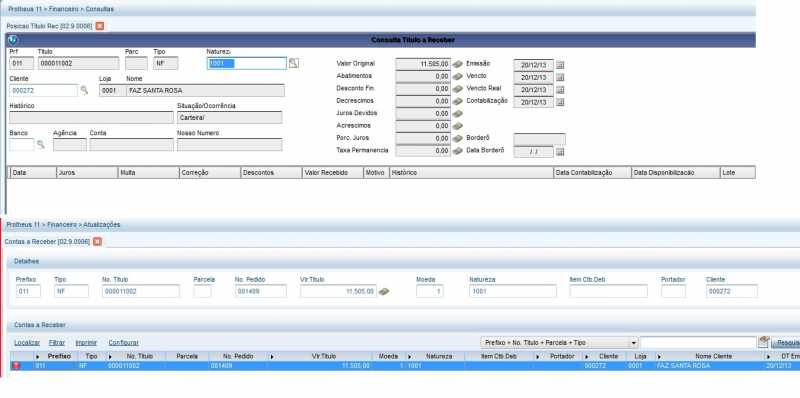Click the Tipo column header in grid

tap(91, 356)
